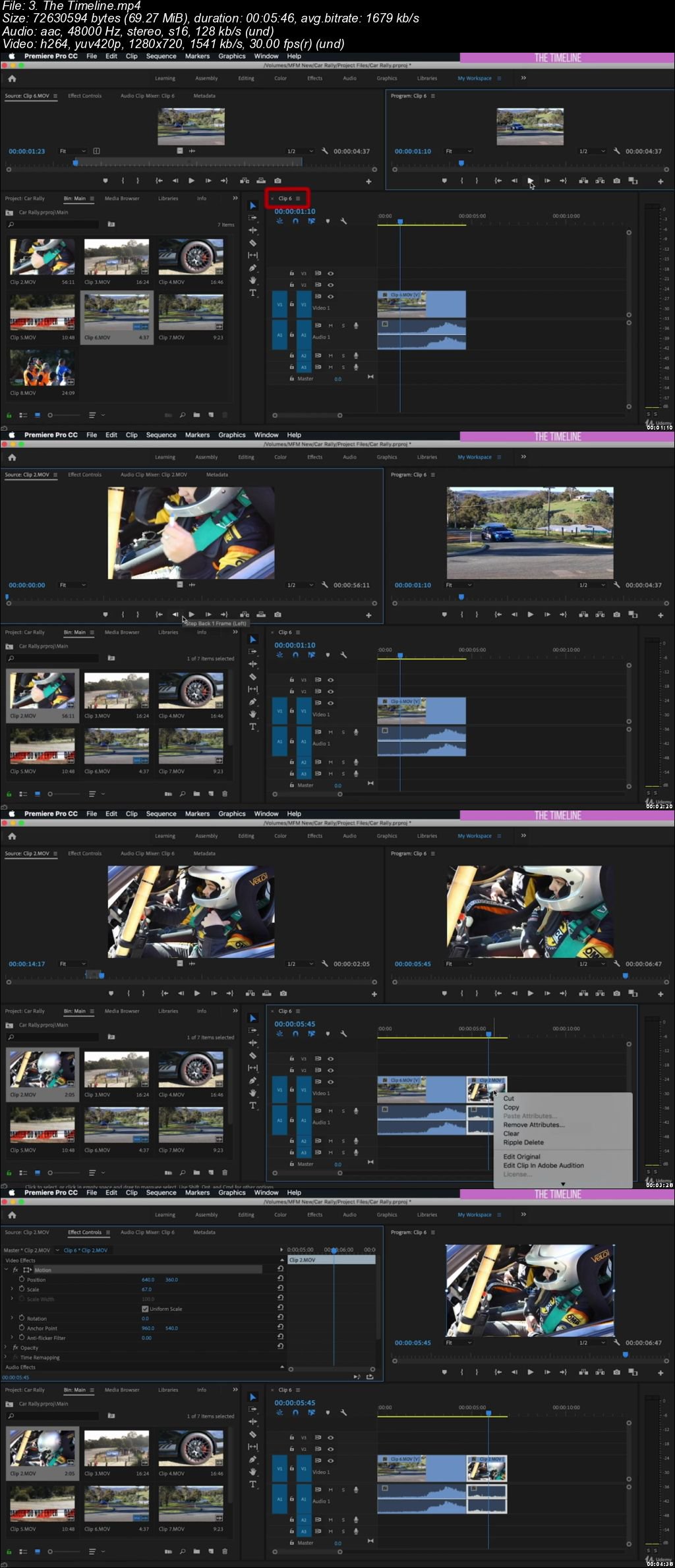
Task: Reset the Rotation parameter in Effect Controls
Action: pyautogui.click(x=280, y=1318)
